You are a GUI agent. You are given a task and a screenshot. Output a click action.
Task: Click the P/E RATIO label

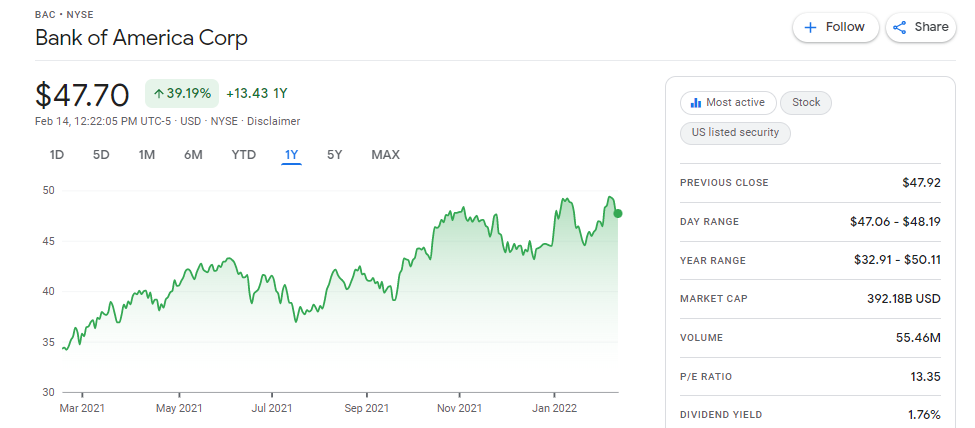coord(706,376)
